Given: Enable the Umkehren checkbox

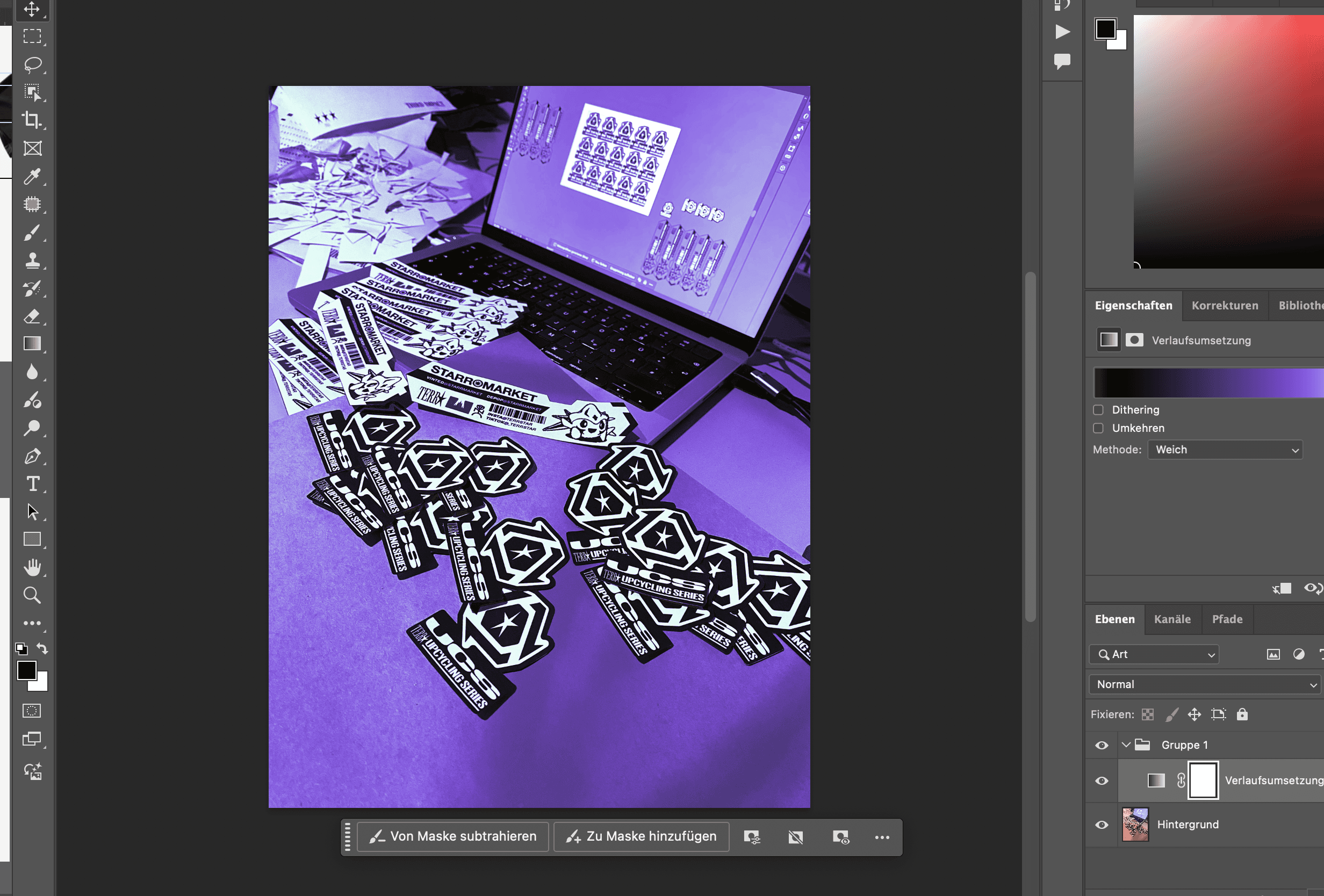Looking at the screenshot, I should [x=1098, y=428].
